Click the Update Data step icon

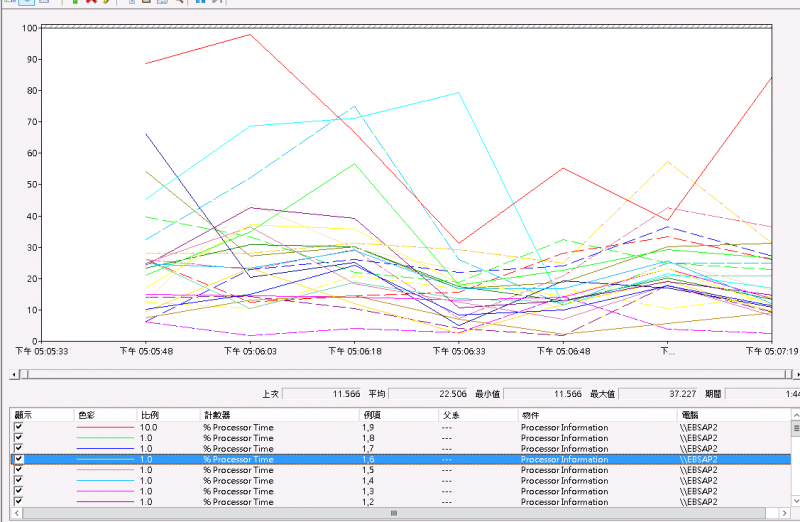(216, 2)
